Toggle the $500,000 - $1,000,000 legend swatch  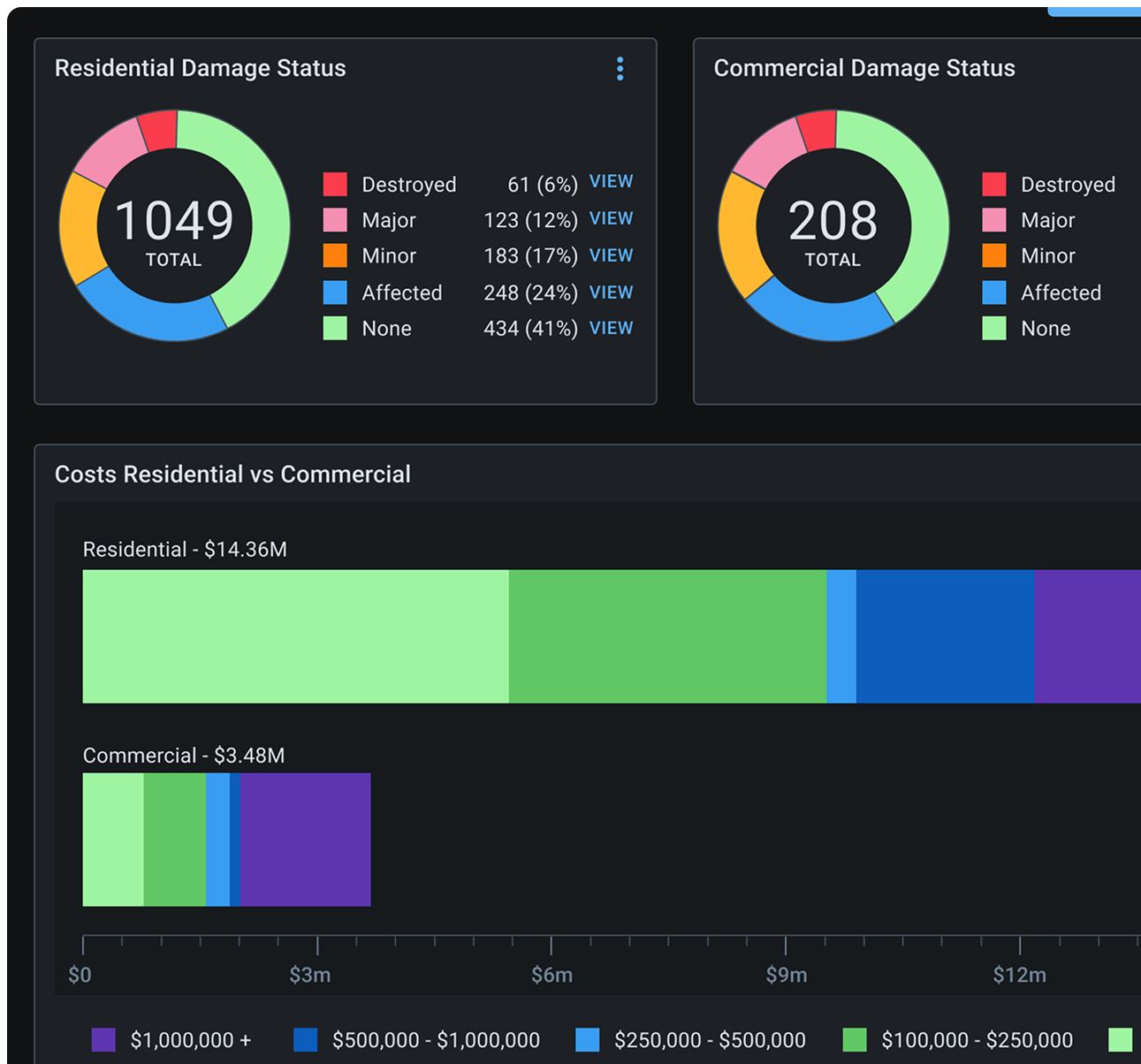pos(305,1039)
